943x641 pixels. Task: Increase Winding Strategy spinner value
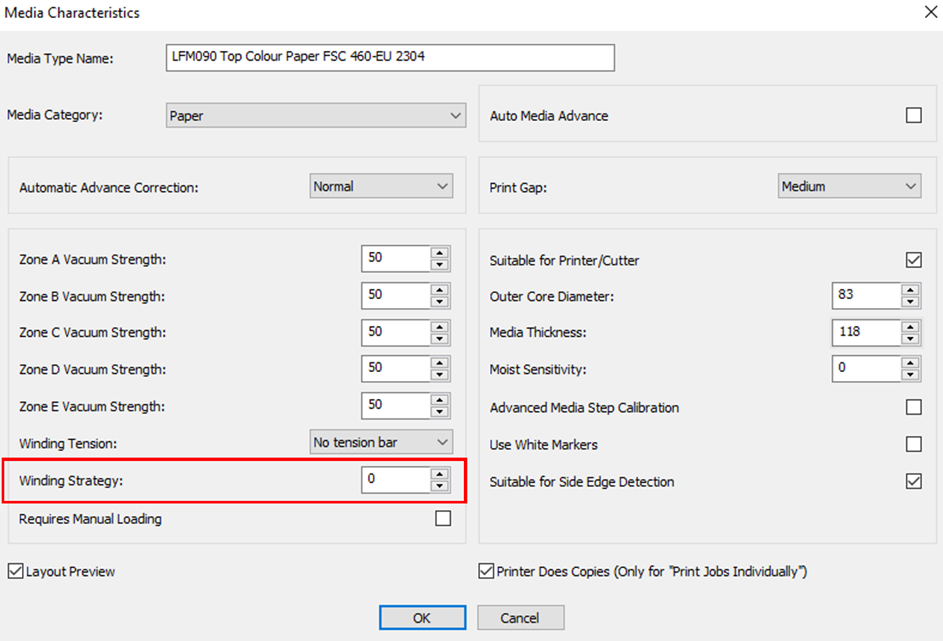(440, 474)
